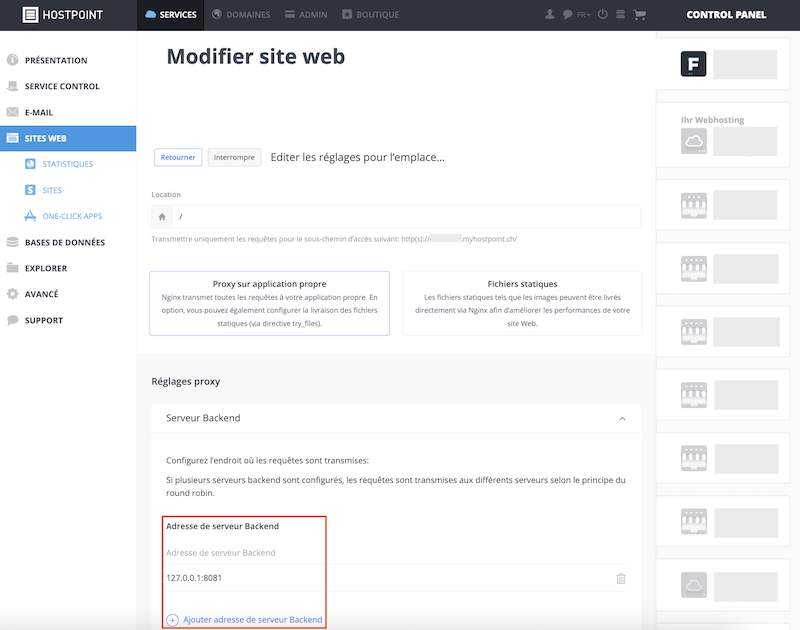Collapse the Serveur Backend section chevron
Image resolution: width=800 pixels, height=630 pixels.
tap(622, 419)
